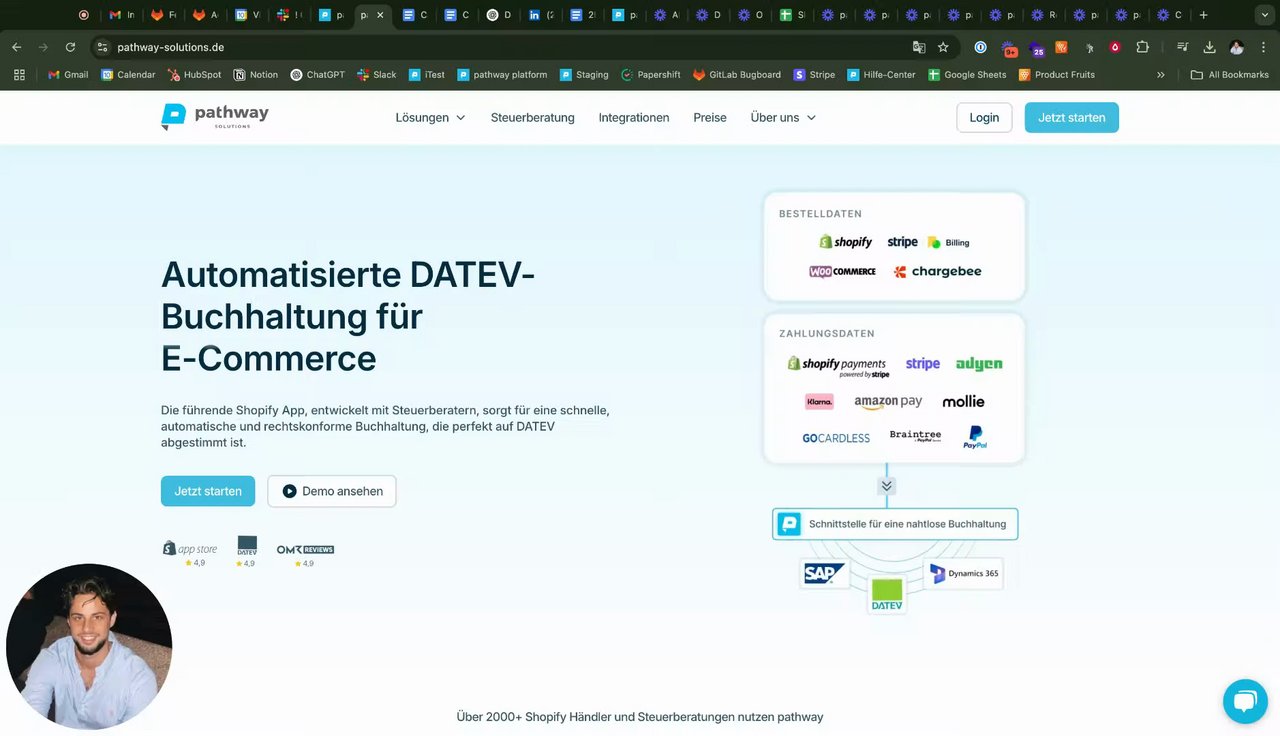Image resolution: width=1280 pixels, height=736 pixels.
Task: Open the GitLab Bugboard bookmark
Action: point(737,74)
